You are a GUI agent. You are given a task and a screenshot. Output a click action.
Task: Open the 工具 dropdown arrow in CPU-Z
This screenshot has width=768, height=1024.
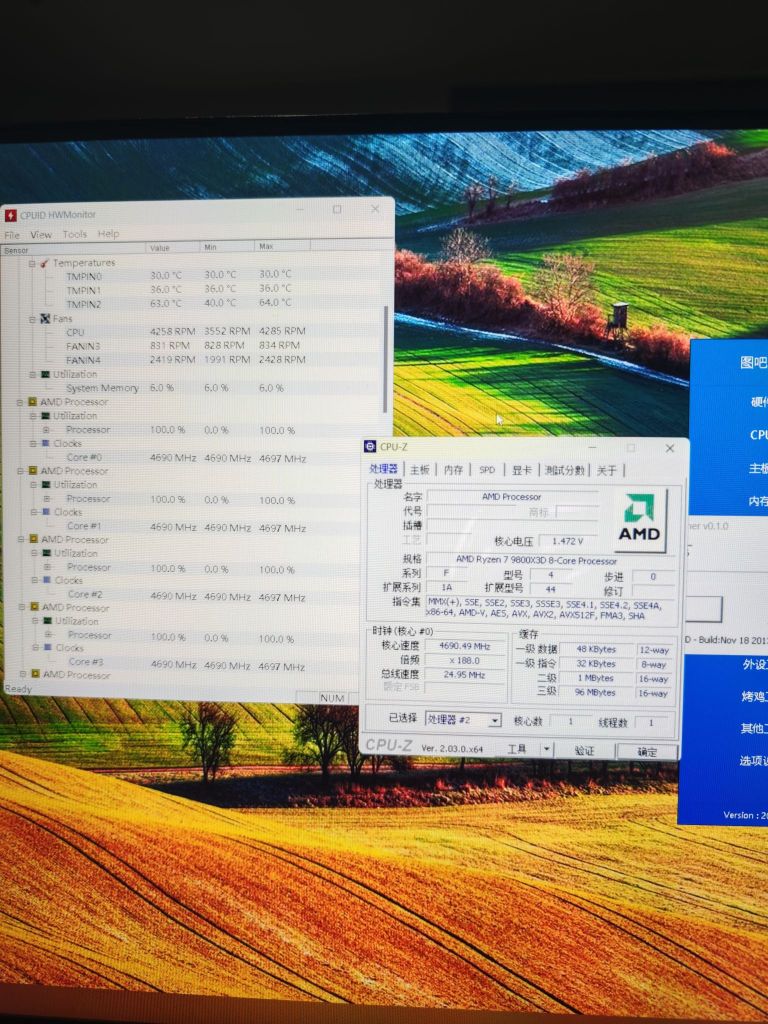(546, 749)
